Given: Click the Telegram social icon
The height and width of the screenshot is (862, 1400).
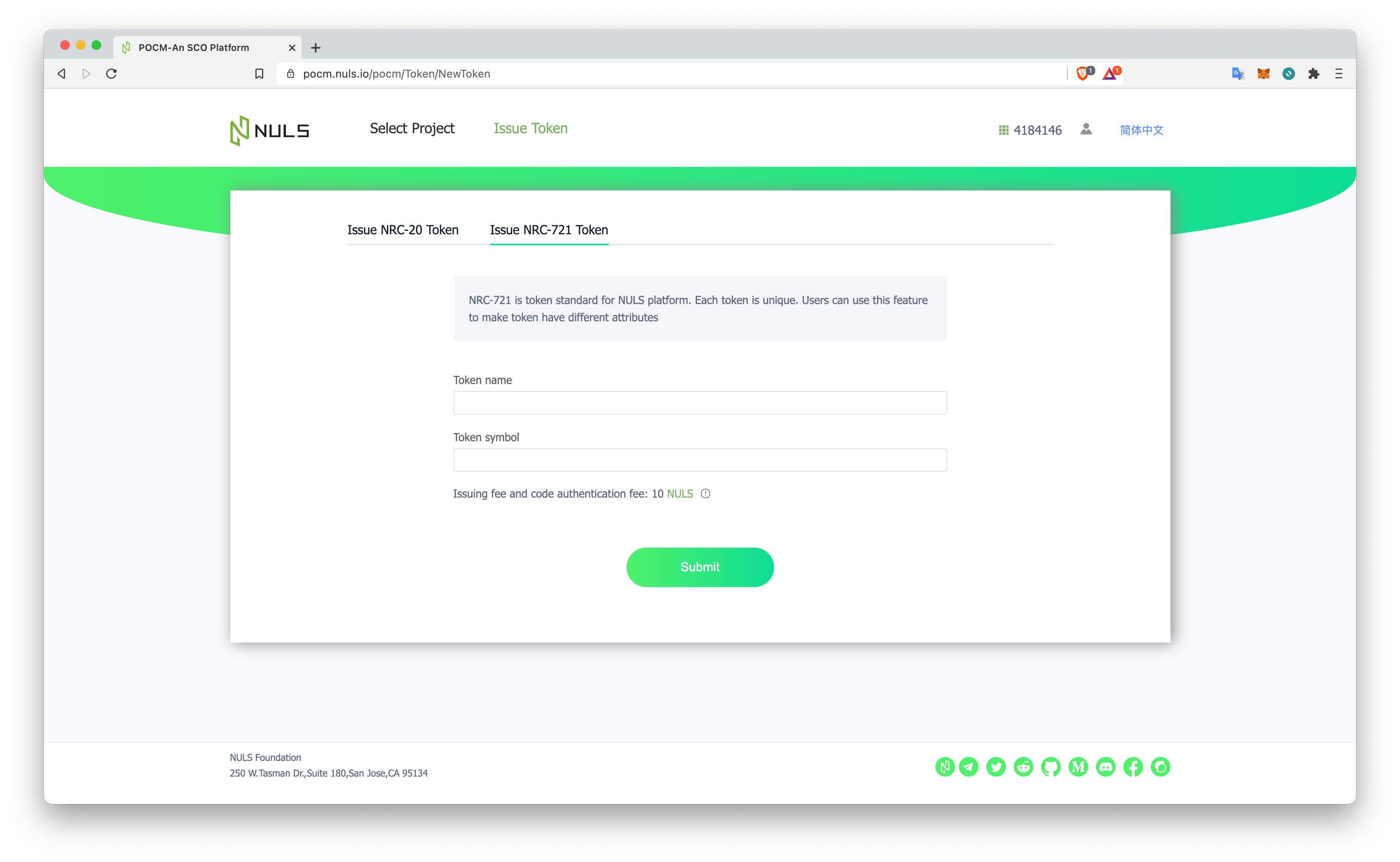Looking at the screenshot, I should pyautogui.click(x=968, y=768).
